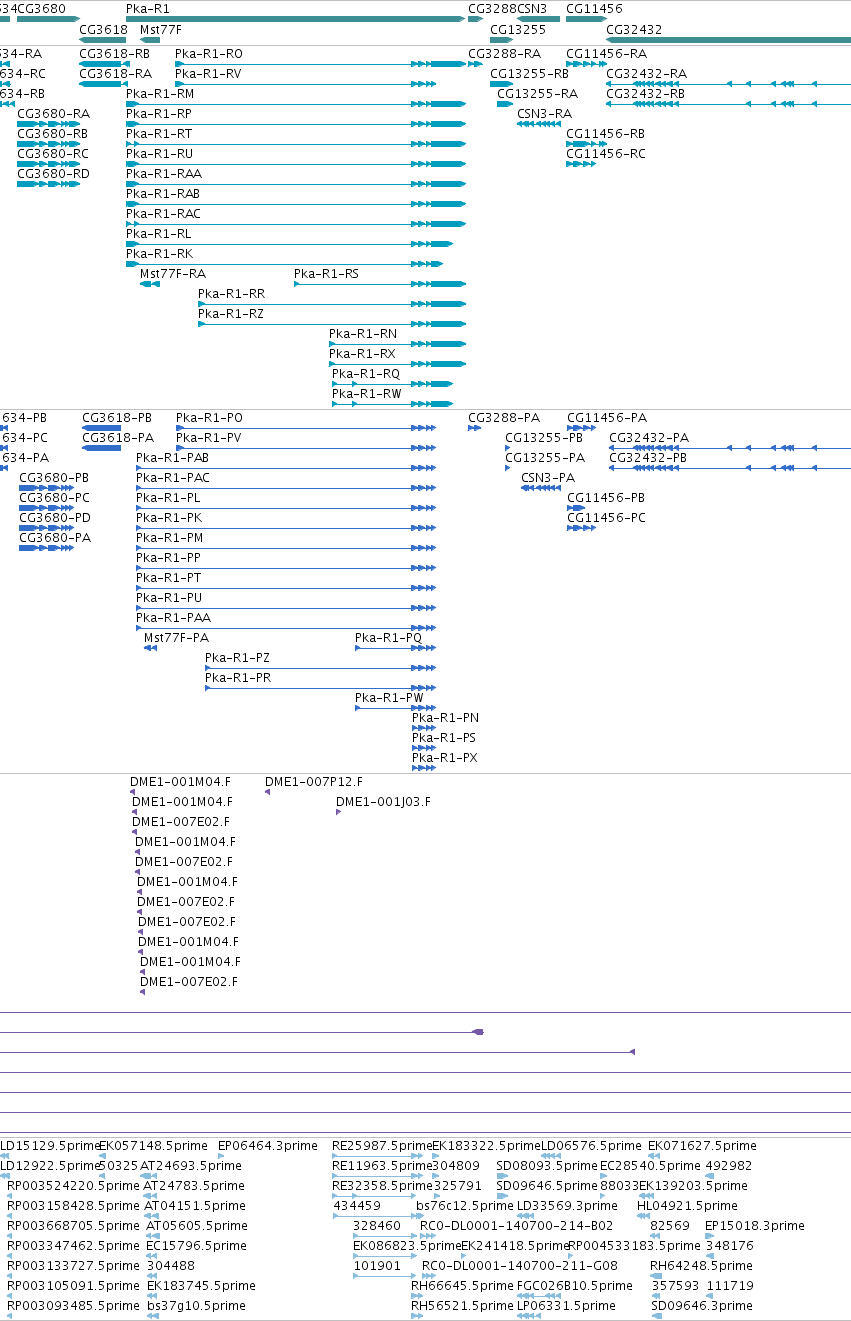Viewport: 851px width, 1321px height.
Task: Select EST LP06331.5prime
Action: pyautogui.click(x=566, y=1306)
